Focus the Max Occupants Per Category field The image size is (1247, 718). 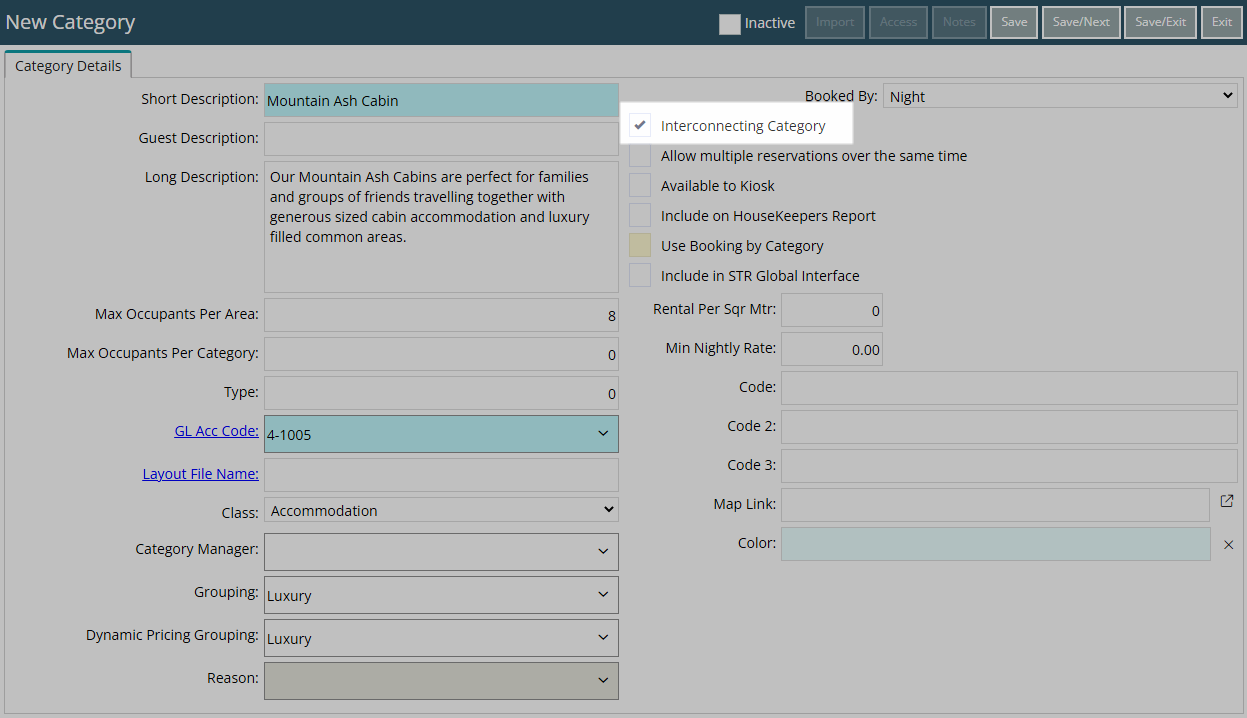point(441,354)
